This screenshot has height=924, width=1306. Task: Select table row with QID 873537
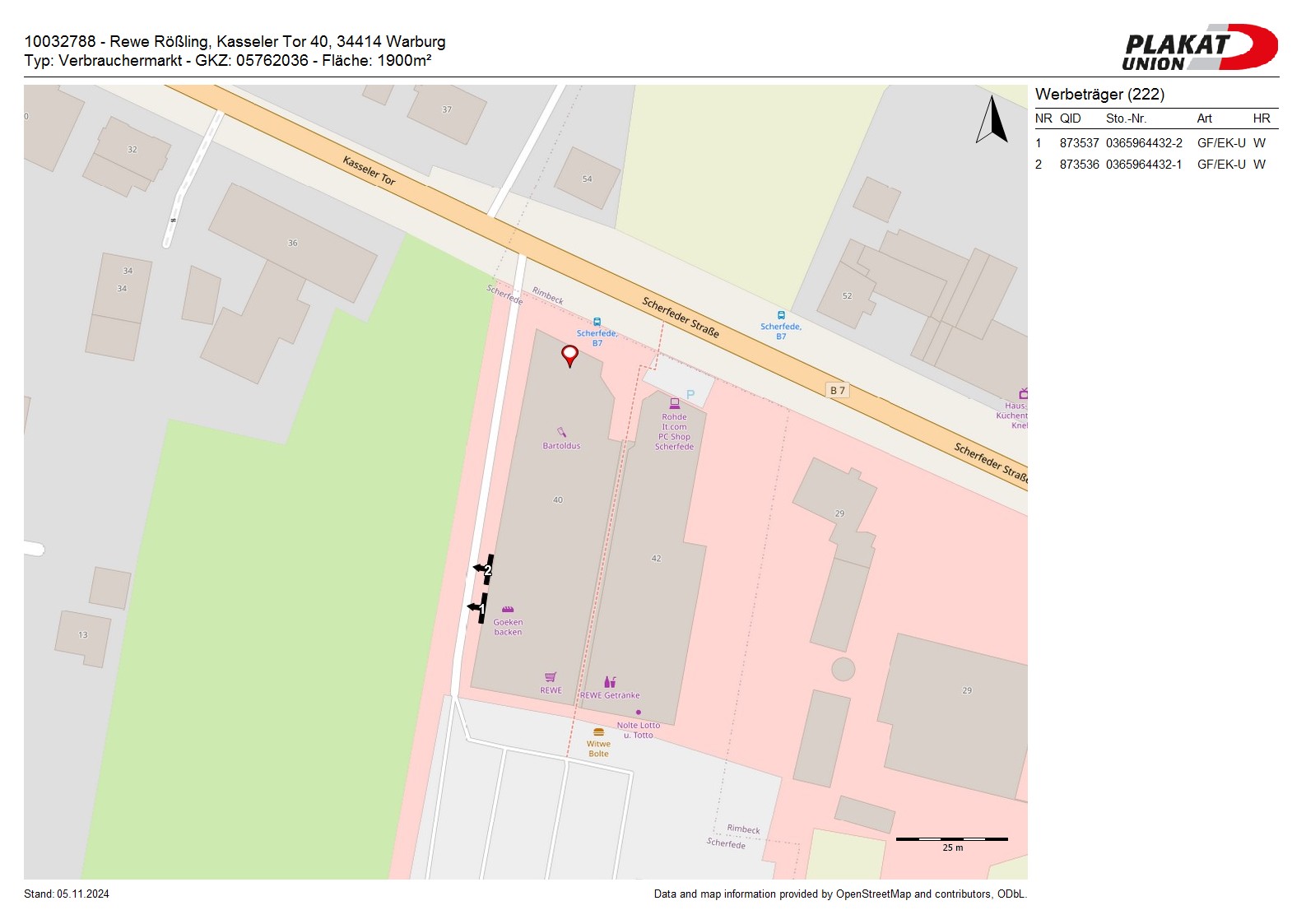tap(1152, 143)
